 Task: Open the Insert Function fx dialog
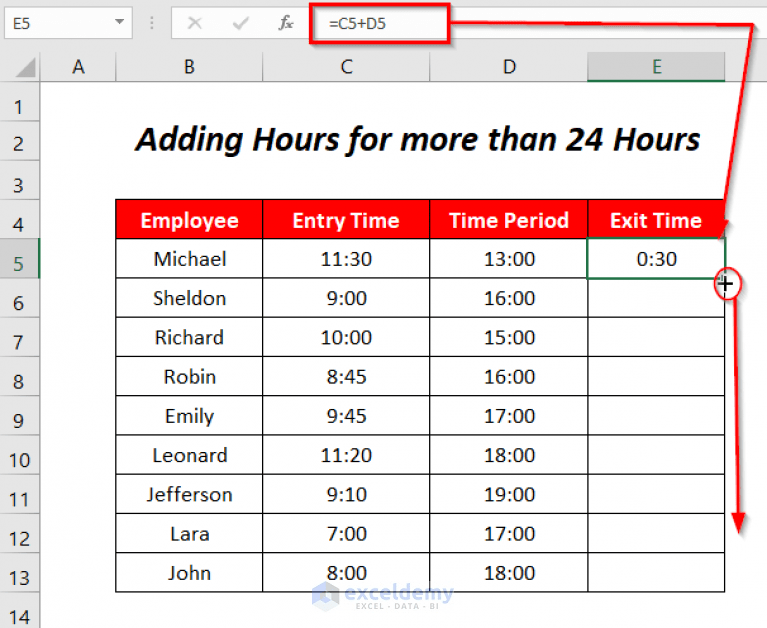(286, 23)
